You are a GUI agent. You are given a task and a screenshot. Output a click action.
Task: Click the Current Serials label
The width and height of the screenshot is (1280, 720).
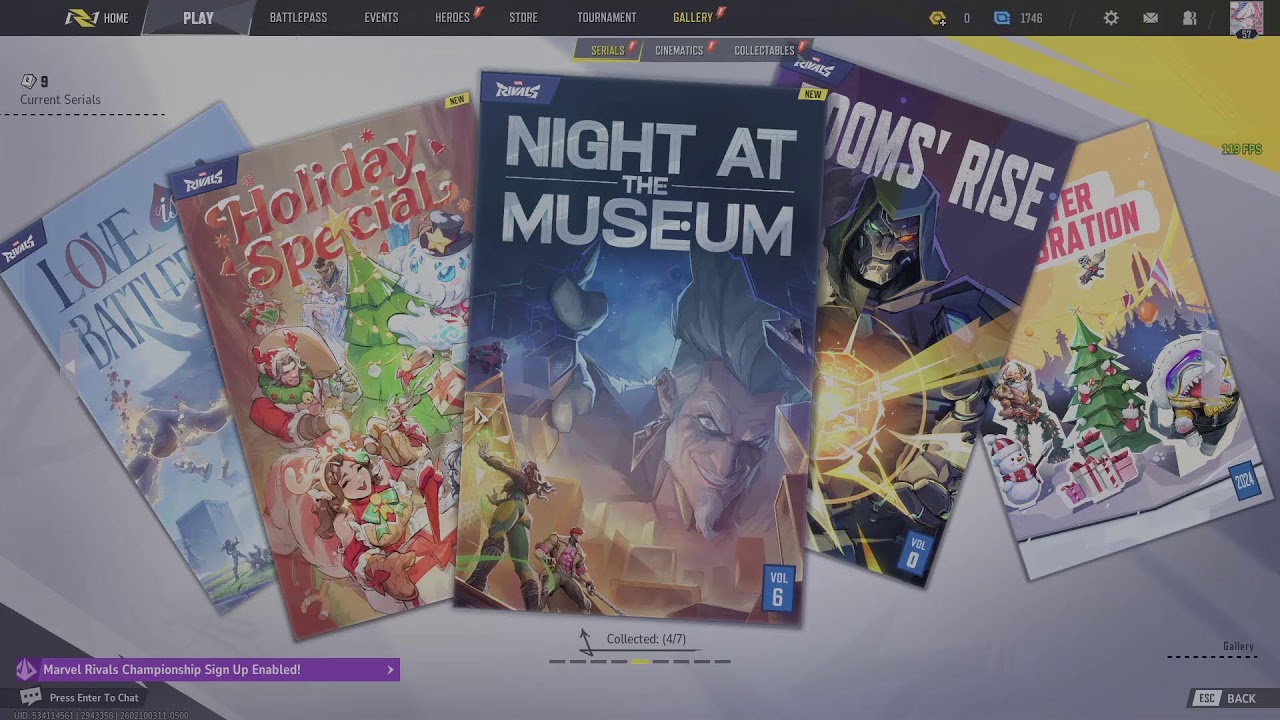point(60,99)
